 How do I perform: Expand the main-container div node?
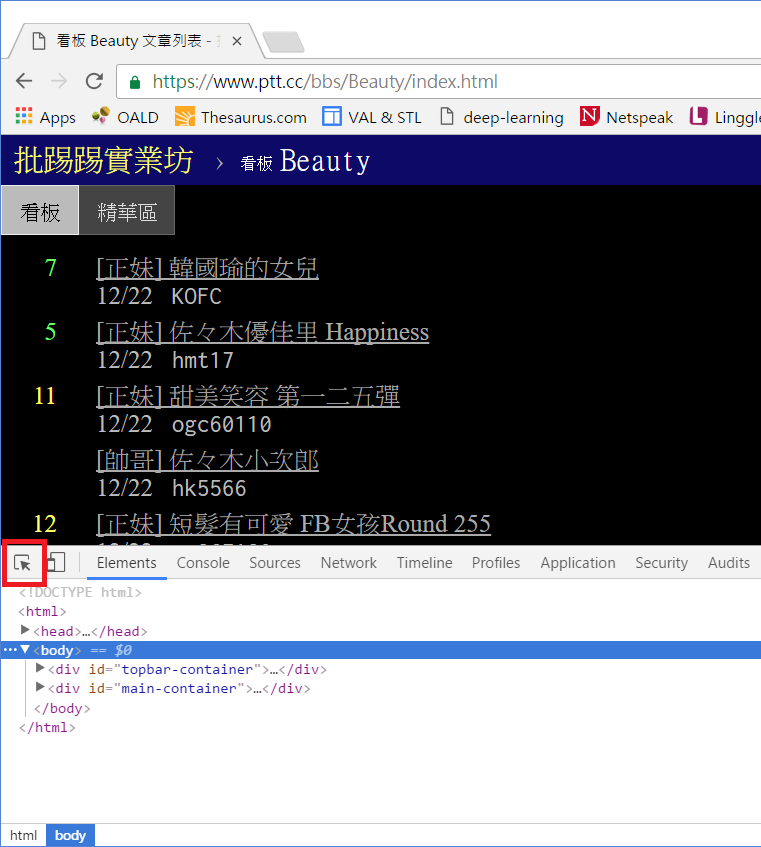point(39,687)
